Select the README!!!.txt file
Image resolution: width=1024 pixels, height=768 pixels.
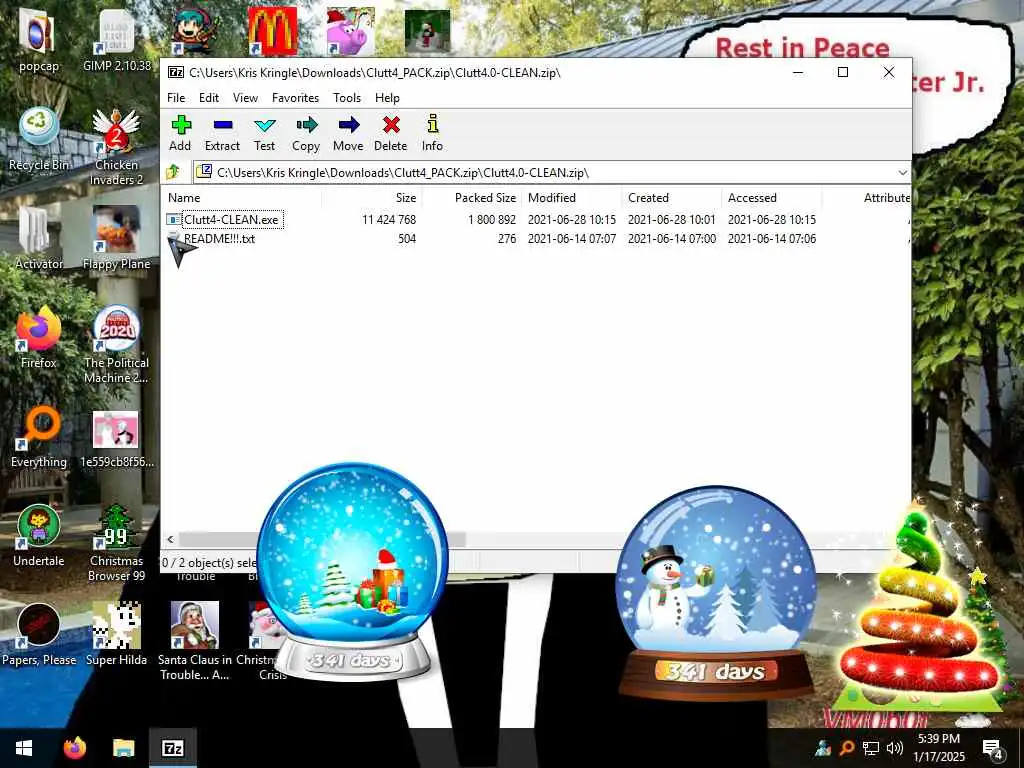coord(219,239)
